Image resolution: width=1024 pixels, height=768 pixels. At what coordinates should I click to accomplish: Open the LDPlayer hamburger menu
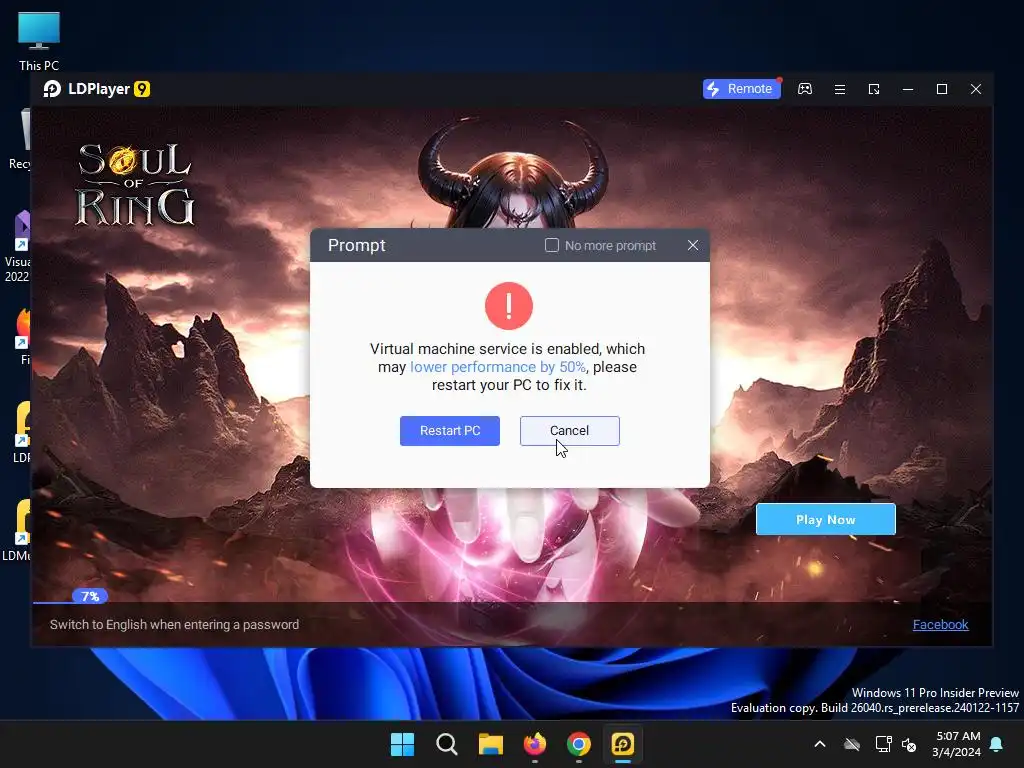(x=840, y=89)
